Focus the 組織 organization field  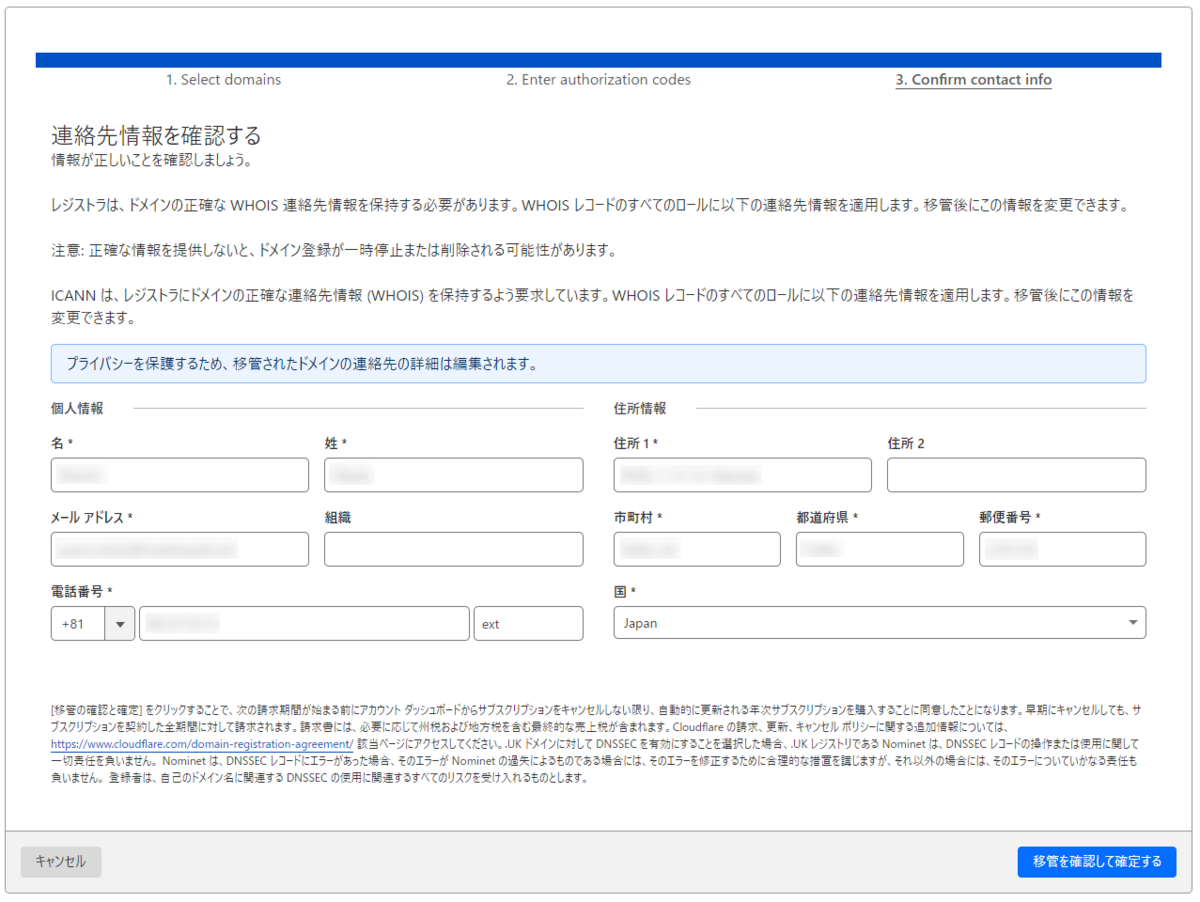tap(454, 549)
